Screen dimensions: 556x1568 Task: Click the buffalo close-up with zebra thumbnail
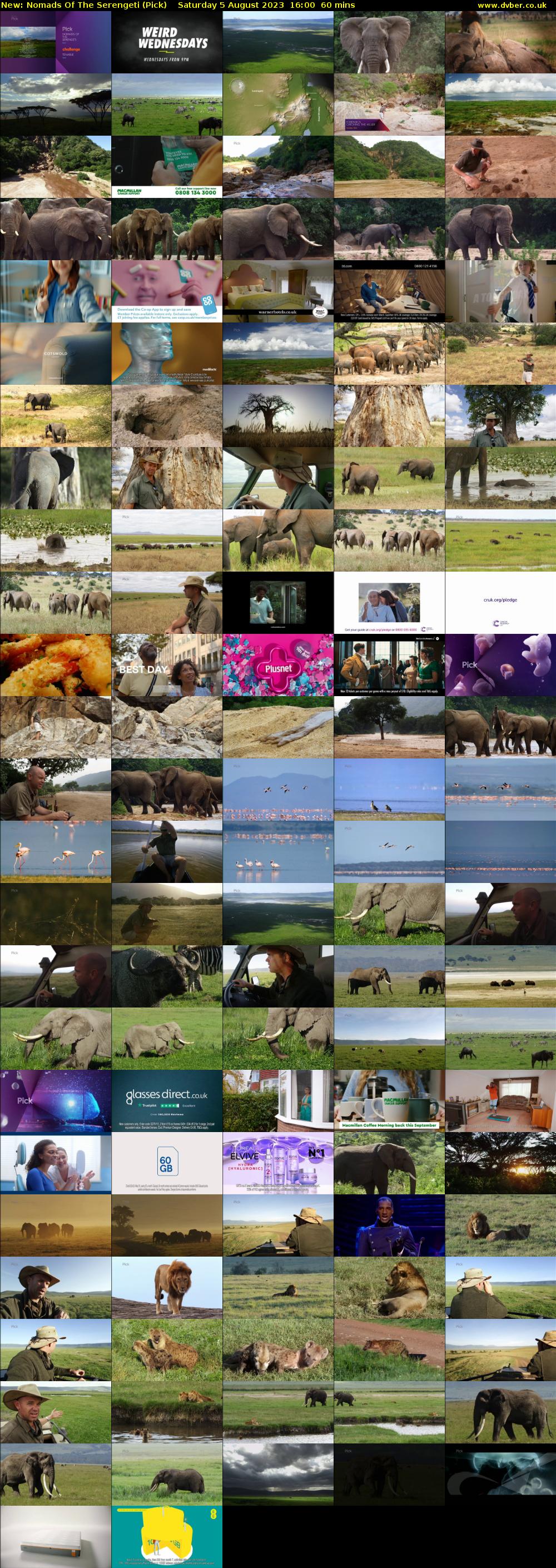[167, 976]
